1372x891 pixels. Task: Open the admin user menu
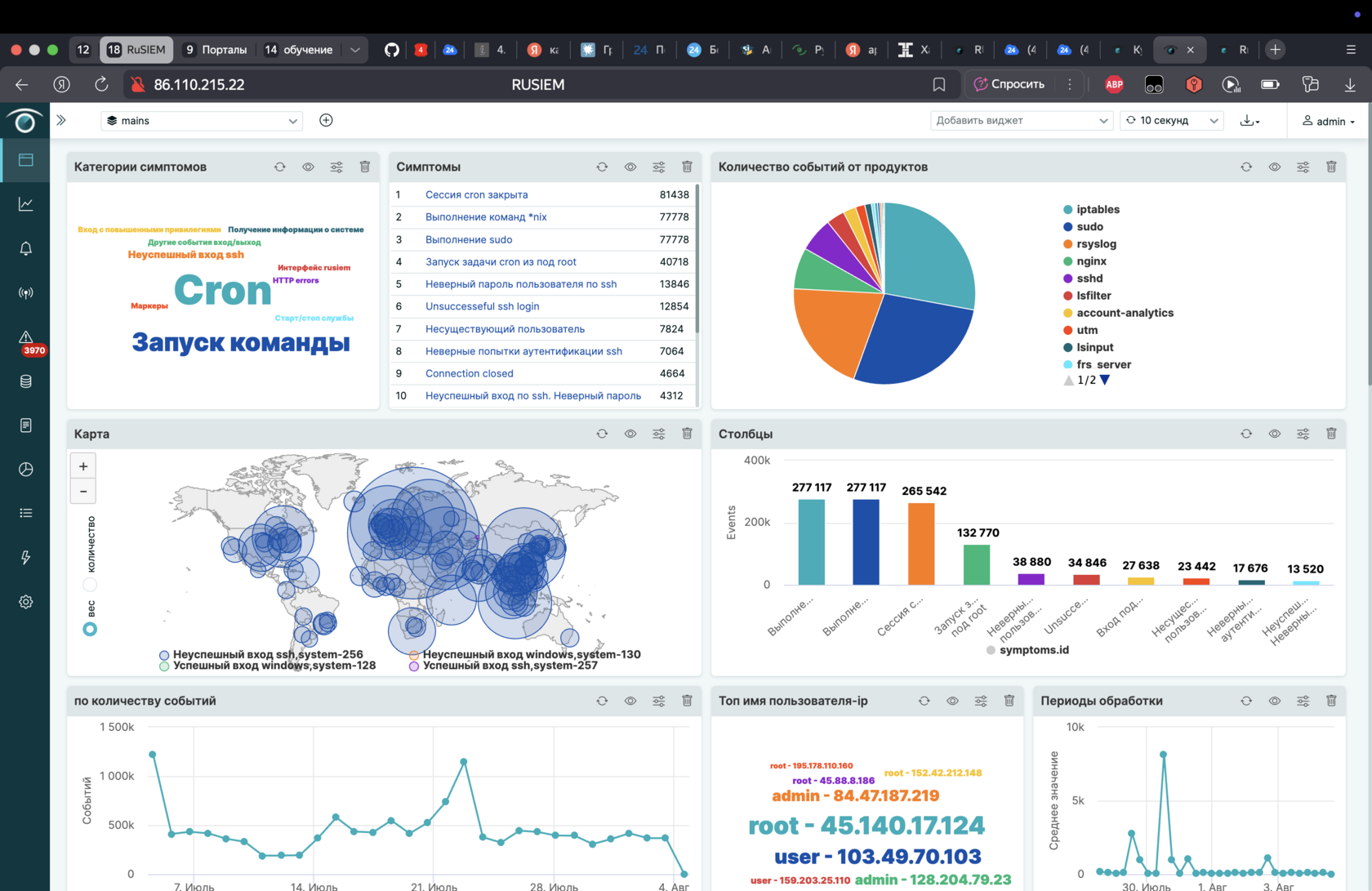[x=1329, y=121]
